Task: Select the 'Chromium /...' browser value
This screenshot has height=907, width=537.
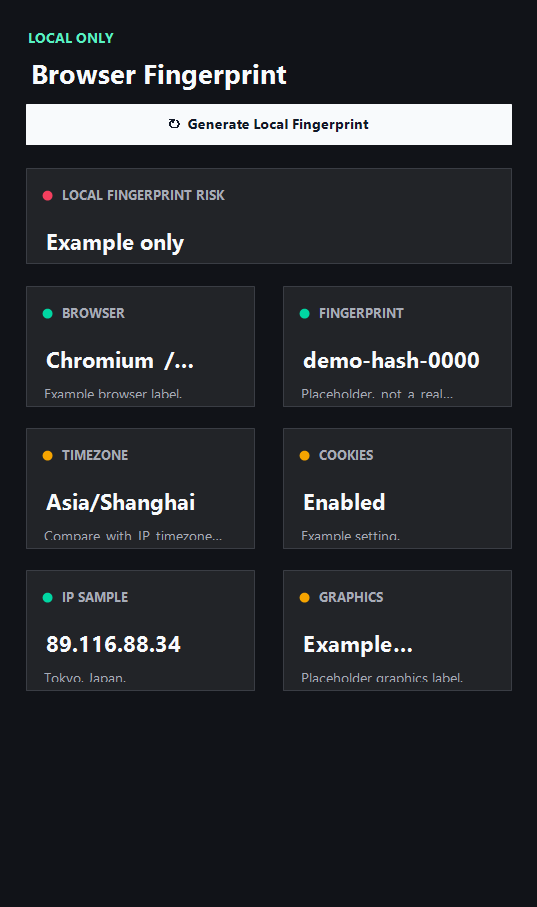Action: [x=120, y=360]
